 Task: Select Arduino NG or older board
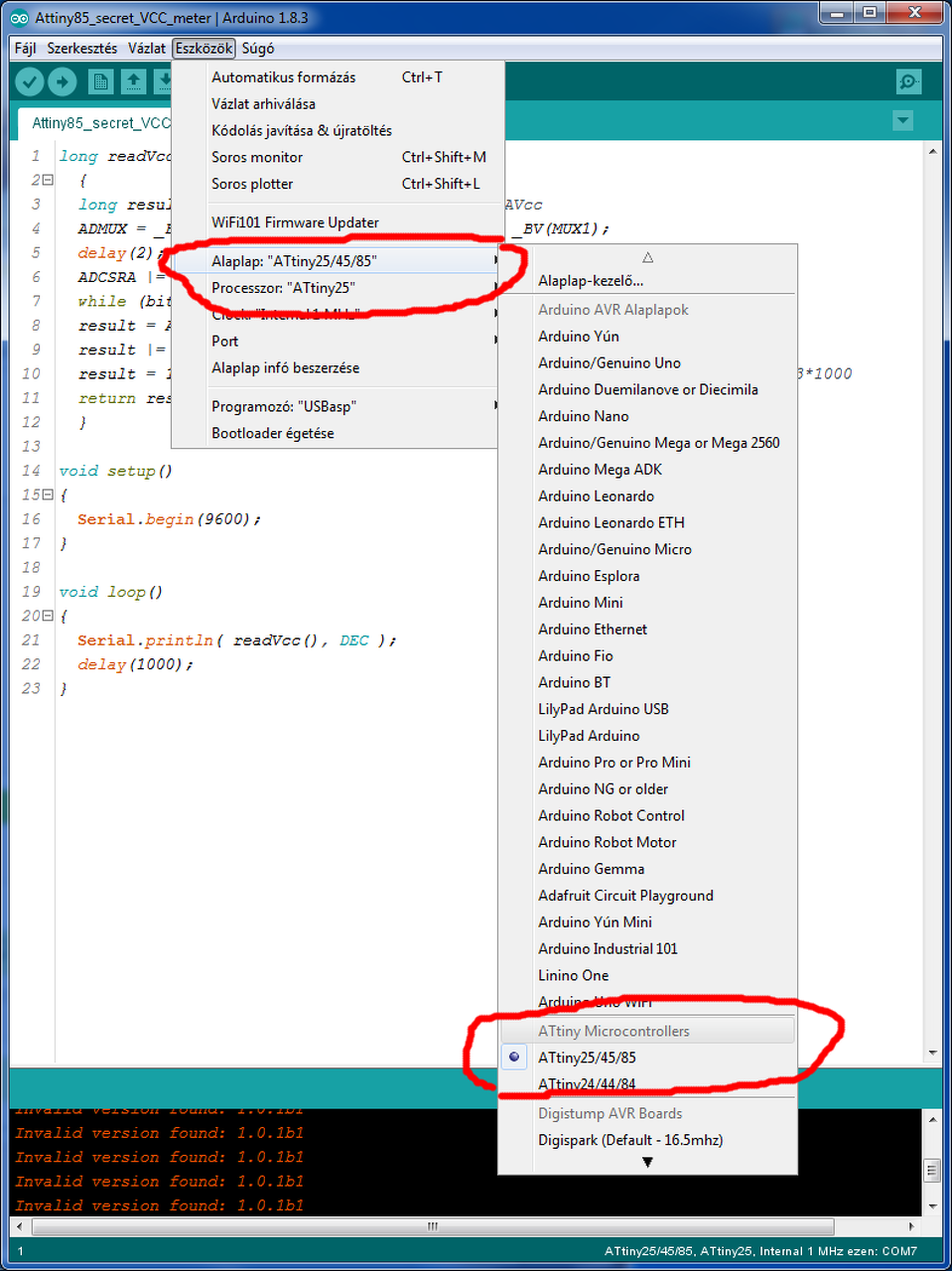point(647,789)
